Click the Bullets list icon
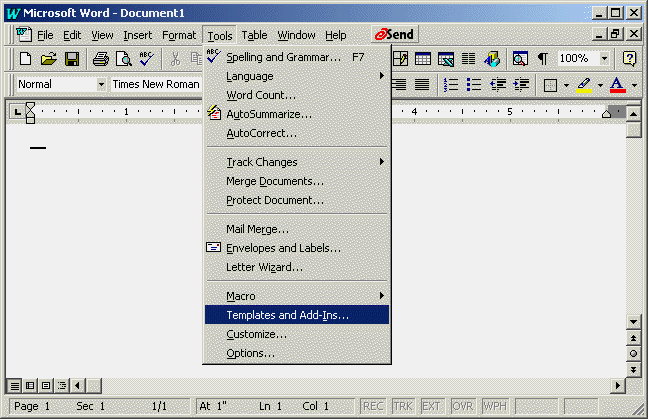Viewport: 648px width, 419px height. [474, 85]
